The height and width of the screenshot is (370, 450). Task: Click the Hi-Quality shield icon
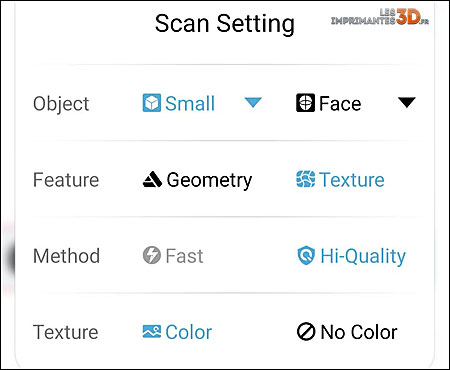click(306, 256)
